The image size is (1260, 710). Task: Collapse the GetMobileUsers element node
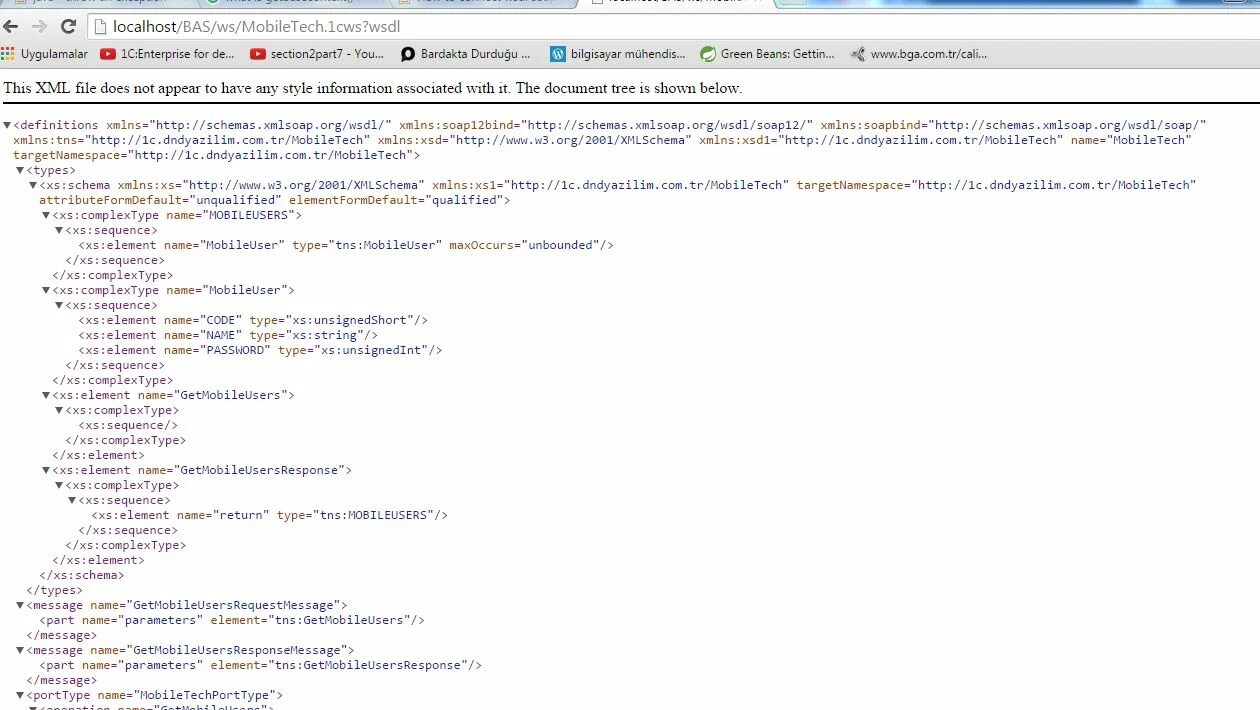[x=46, y=395]
